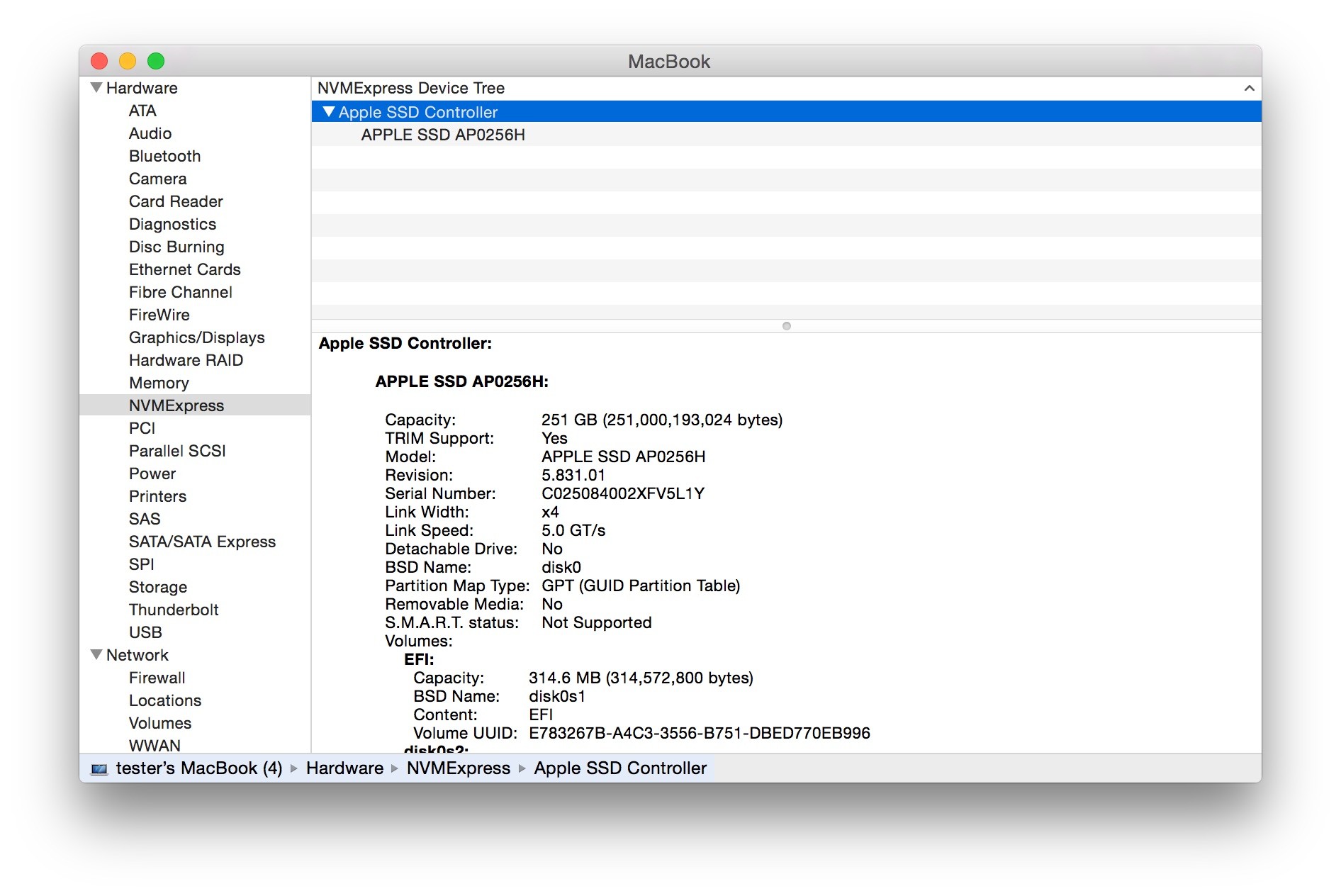This screenshot has height=896, width=1341.
Task: Select the Network heading in the sidebar
Action: (x=138, y=655)
